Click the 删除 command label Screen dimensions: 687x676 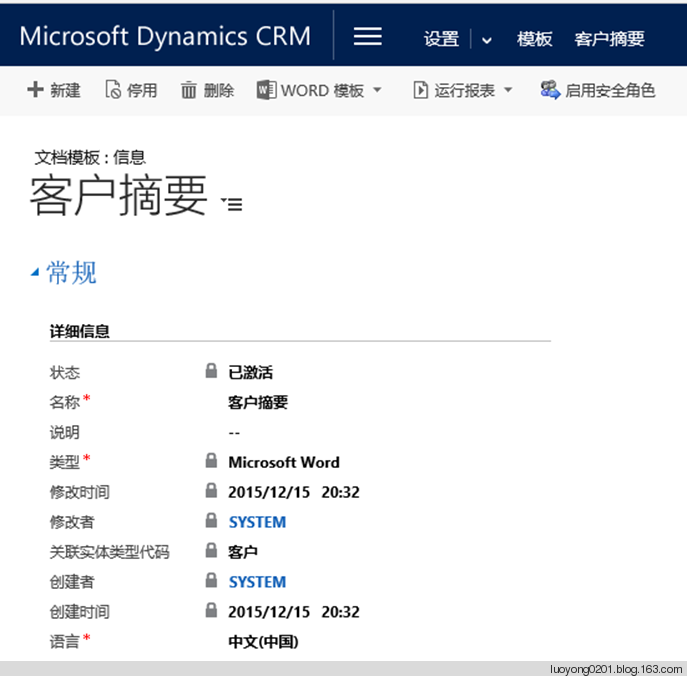click(x=219, y=91)
